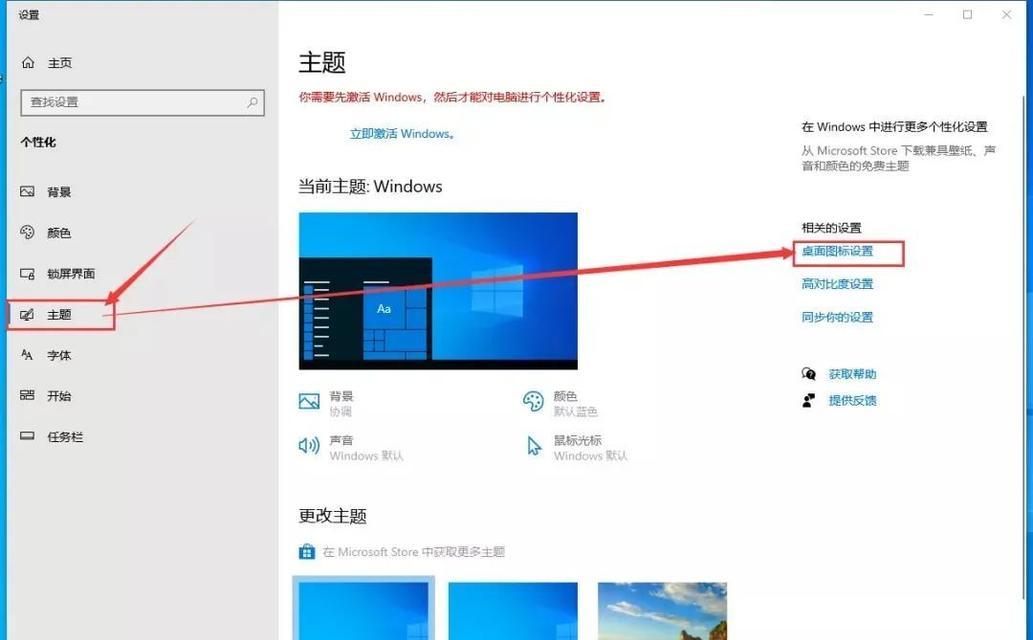Focus the 查找设置 search field
Image resolution: width=1033 pixels, height=640 pixels.
click(x=142, y=102)
